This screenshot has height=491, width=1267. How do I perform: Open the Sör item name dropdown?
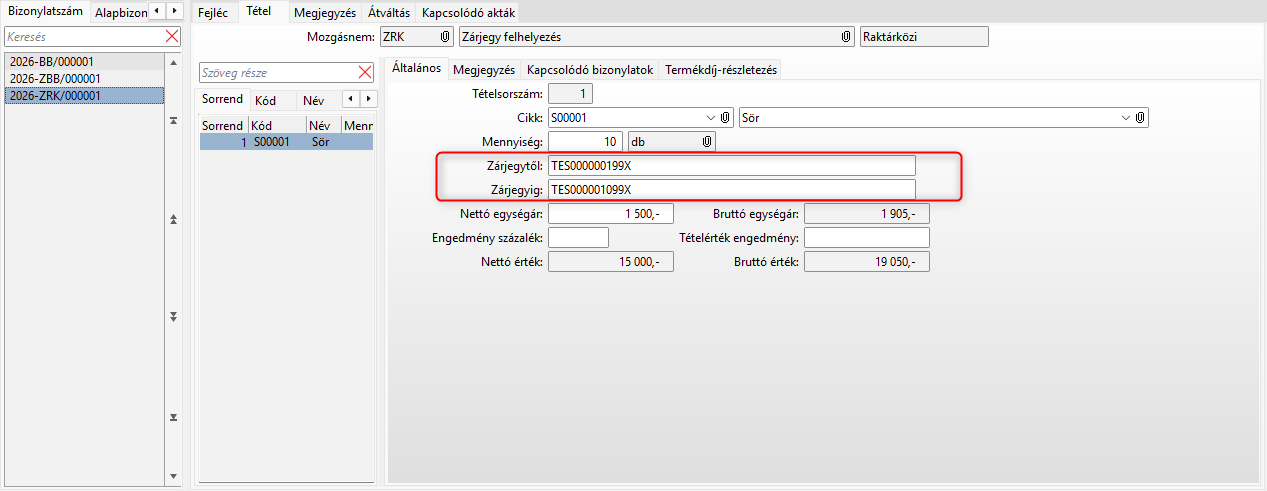pyautogui.click(x=1126, y=118)
